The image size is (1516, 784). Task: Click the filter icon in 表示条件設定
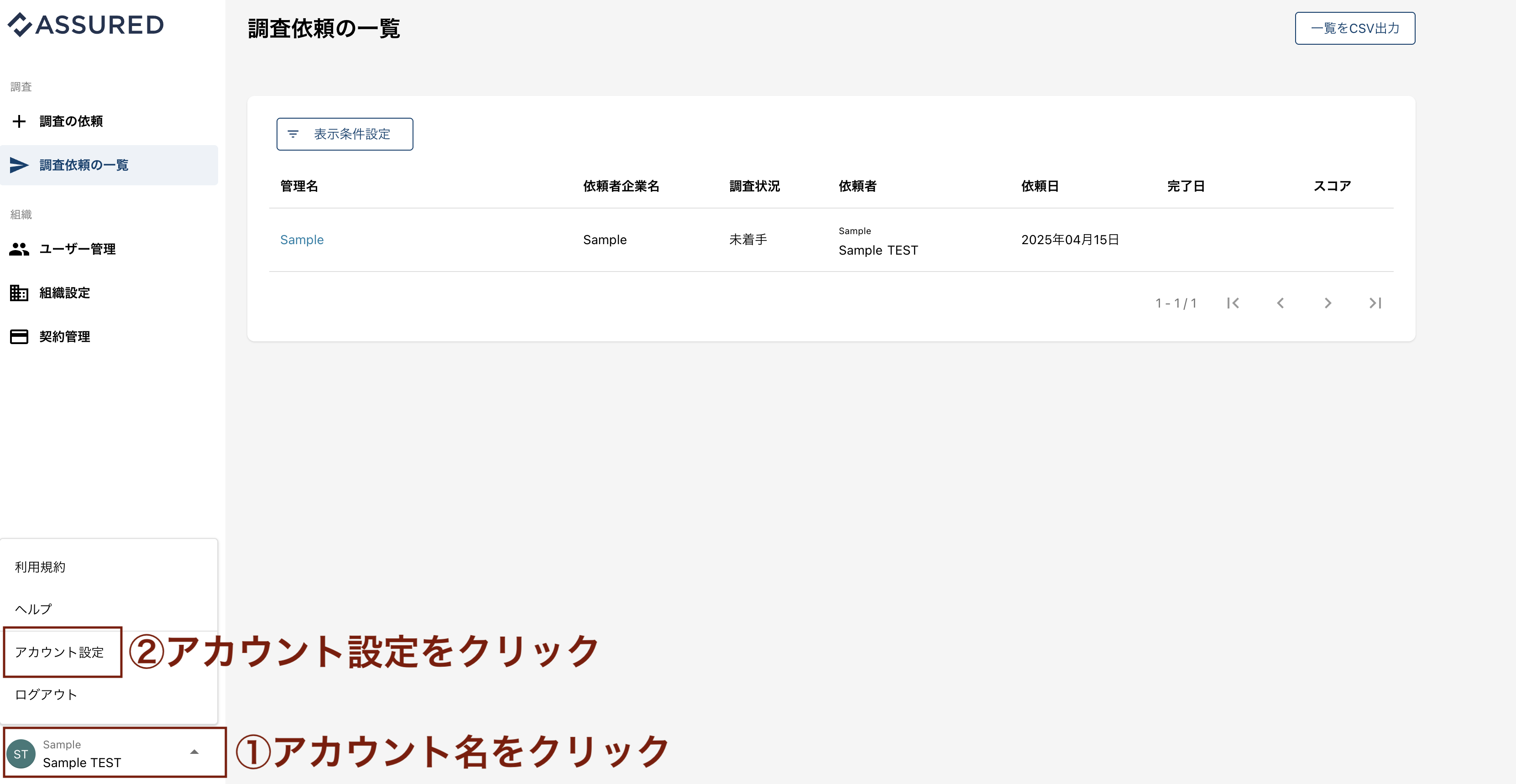293,134
